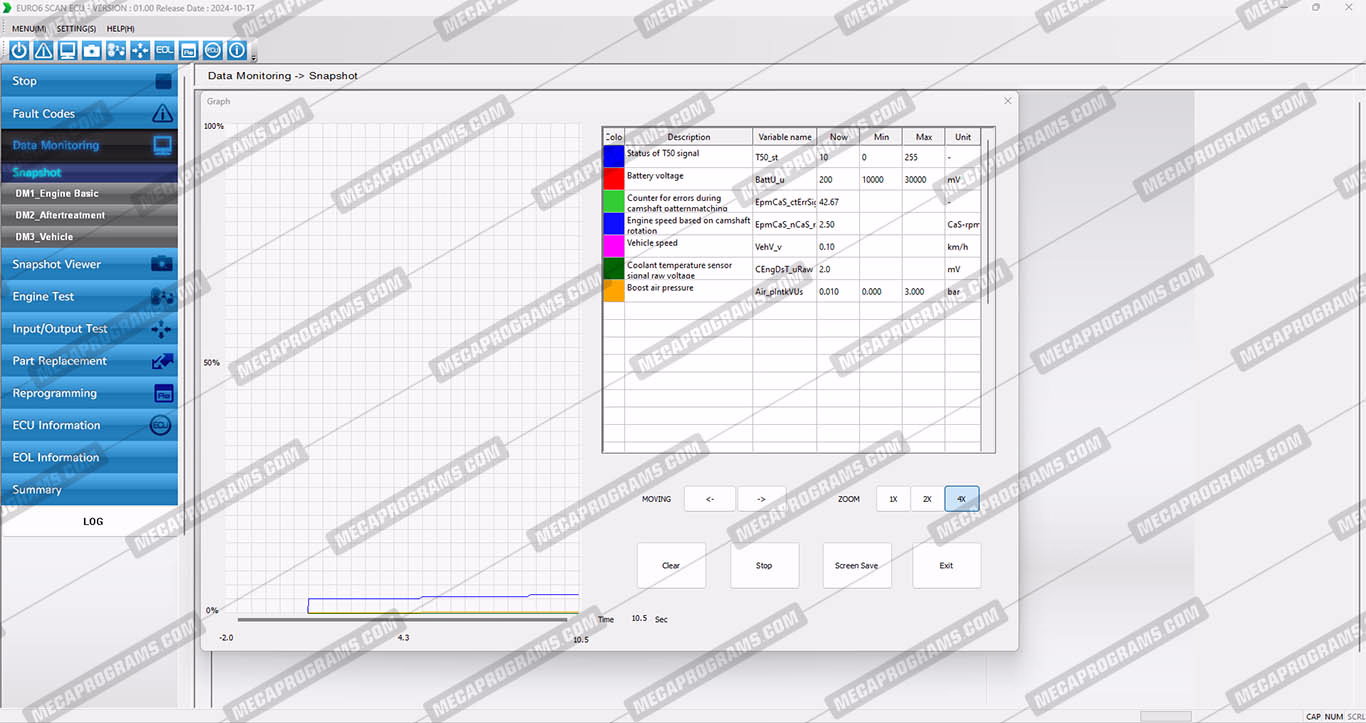This screenshot has height=723, width=1366.
Task: Click the four-arrows input/output toolbar icon
Action: pos(140,50)
